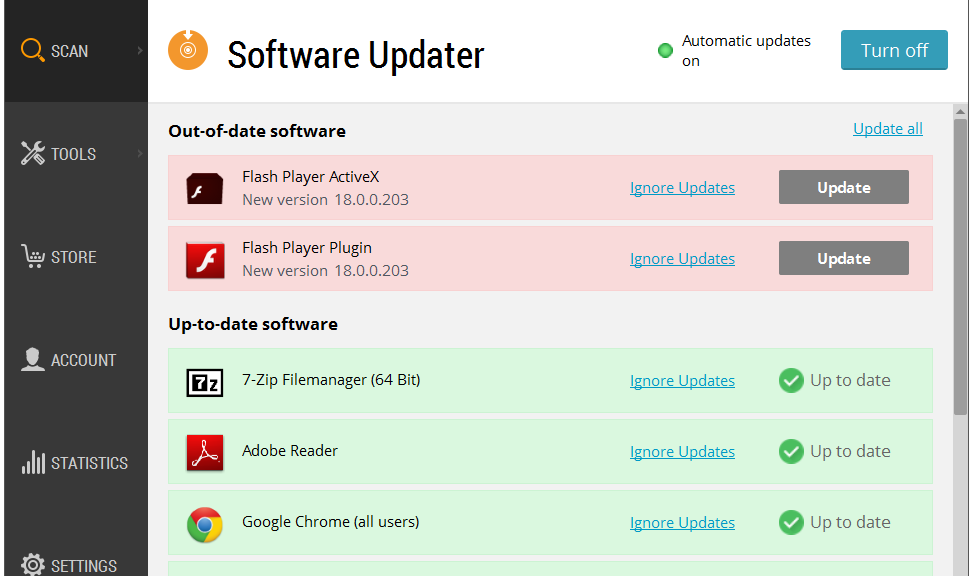Click the Google Chrome icon
The image size is (973, 576).
(x=205, y=524)
